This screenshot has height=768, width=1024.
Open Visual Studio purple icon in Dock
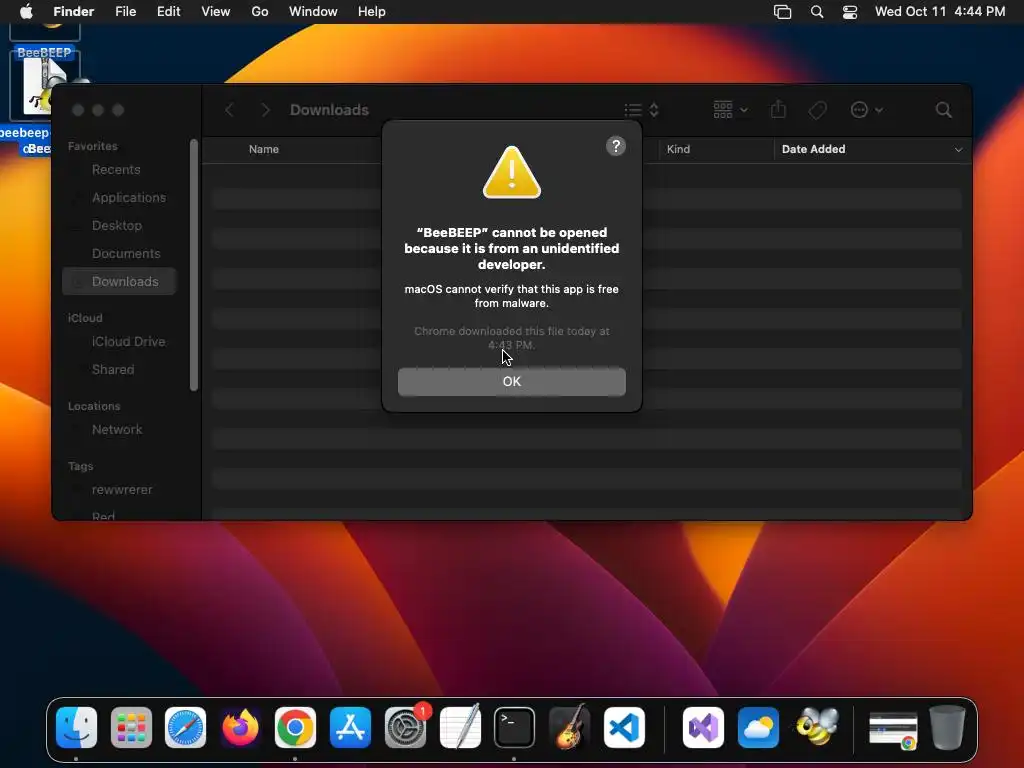tap(703, 727)
